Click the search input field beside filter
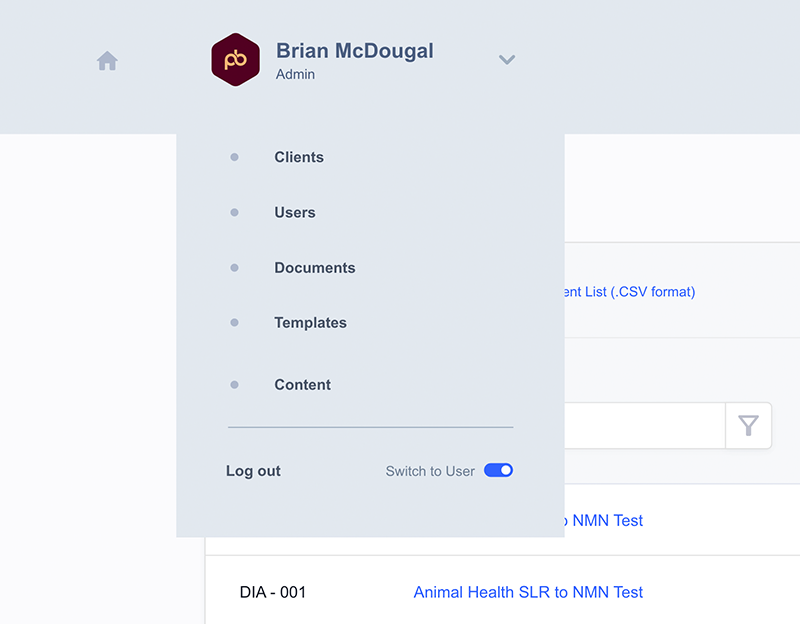Viewport: 800px width, 624px height. (645, 426)
